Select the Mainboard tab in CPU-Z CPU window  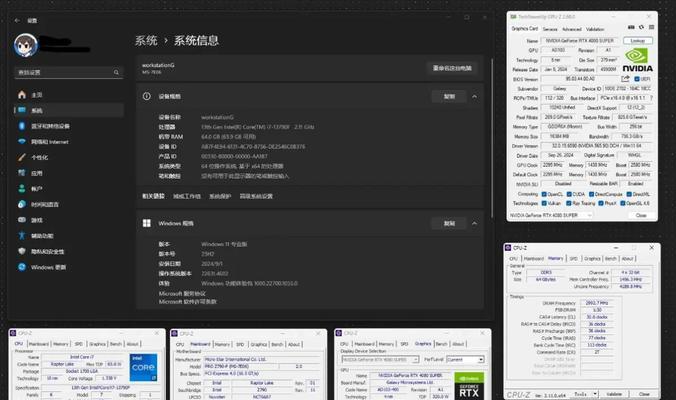[38, 344]
